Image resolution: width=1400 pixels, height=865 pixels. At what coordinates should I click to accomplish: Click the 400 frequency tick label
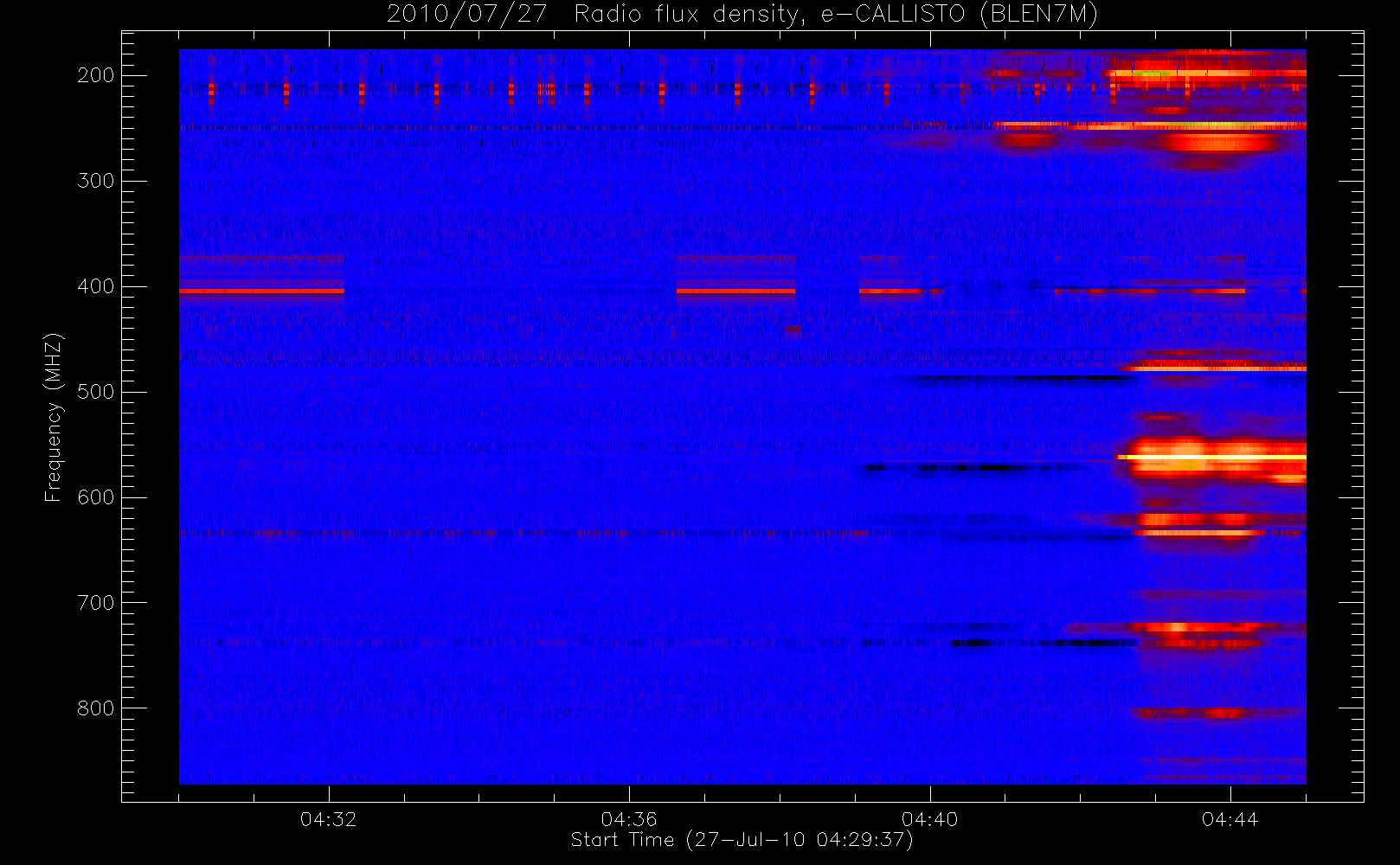[x=96, y=286]
